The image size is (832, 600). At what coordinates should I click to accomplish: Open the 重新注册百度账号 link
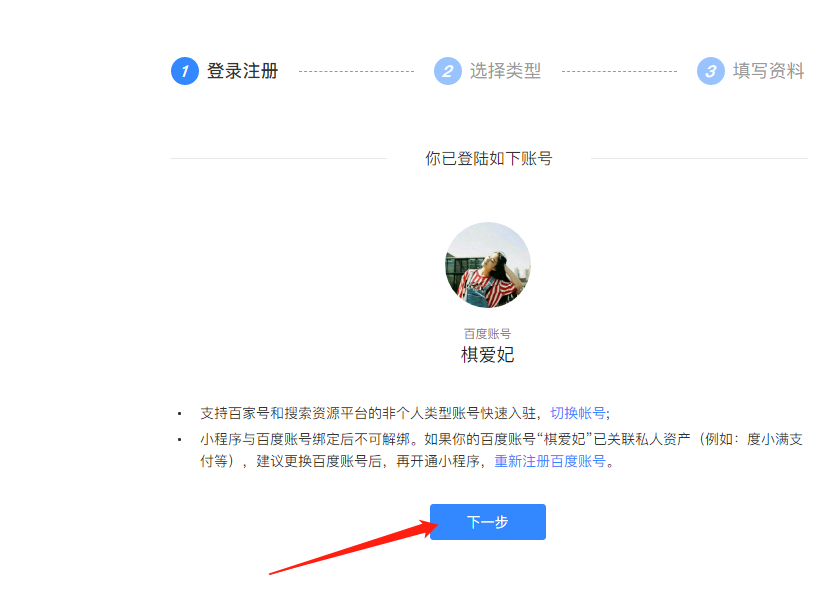550,462
